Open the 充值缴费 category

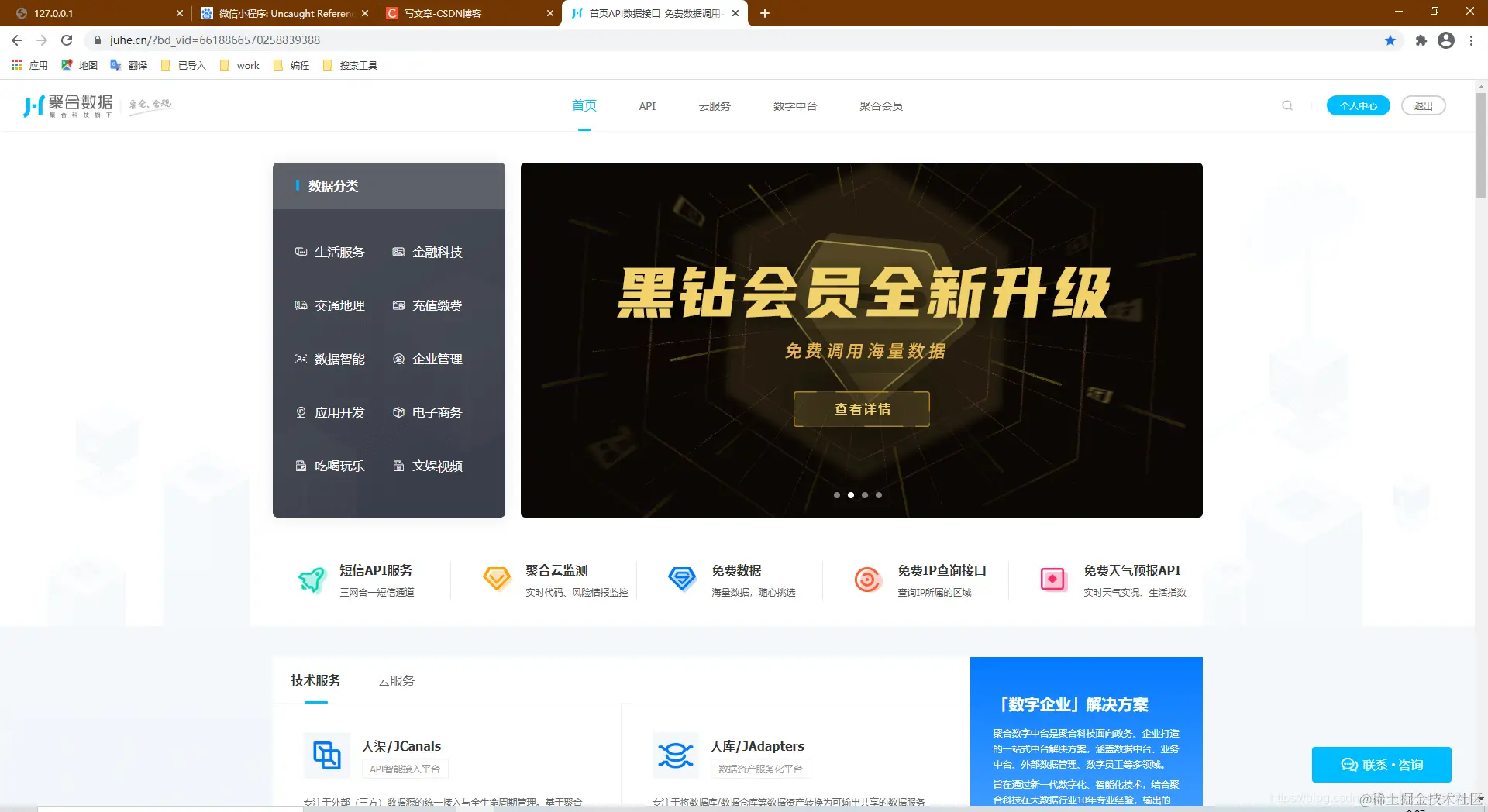(428, 305)
